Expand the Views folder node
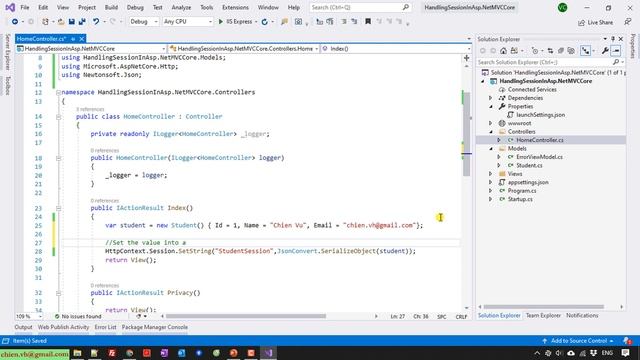 [491, 174]
